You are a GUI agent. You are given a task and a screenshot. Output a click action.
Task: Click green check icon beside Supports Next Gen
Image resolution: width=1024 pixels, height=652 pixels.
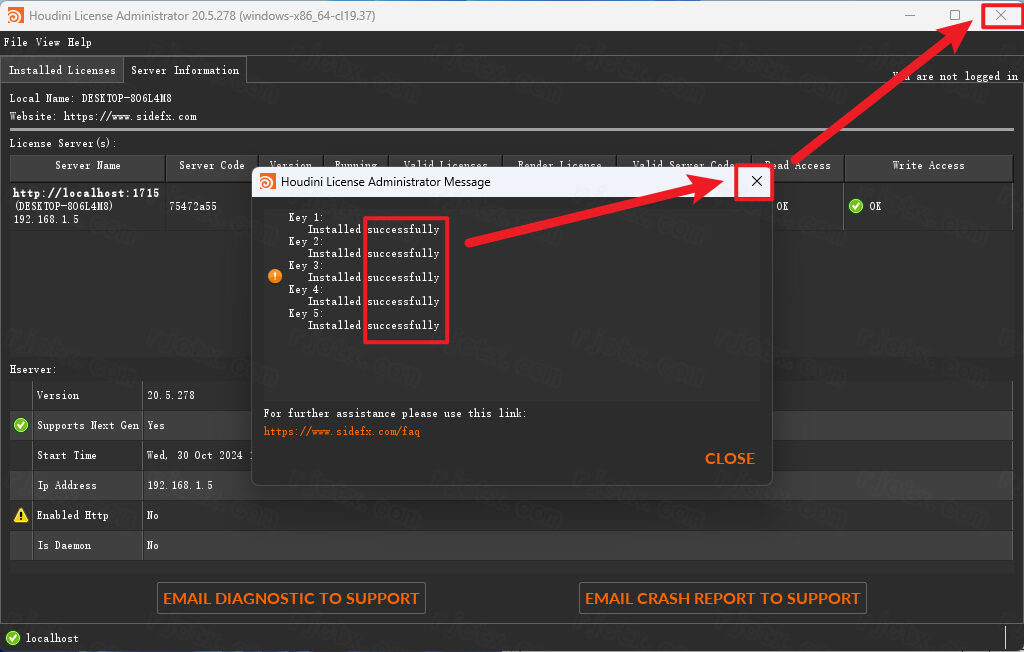tap(20, 425)
